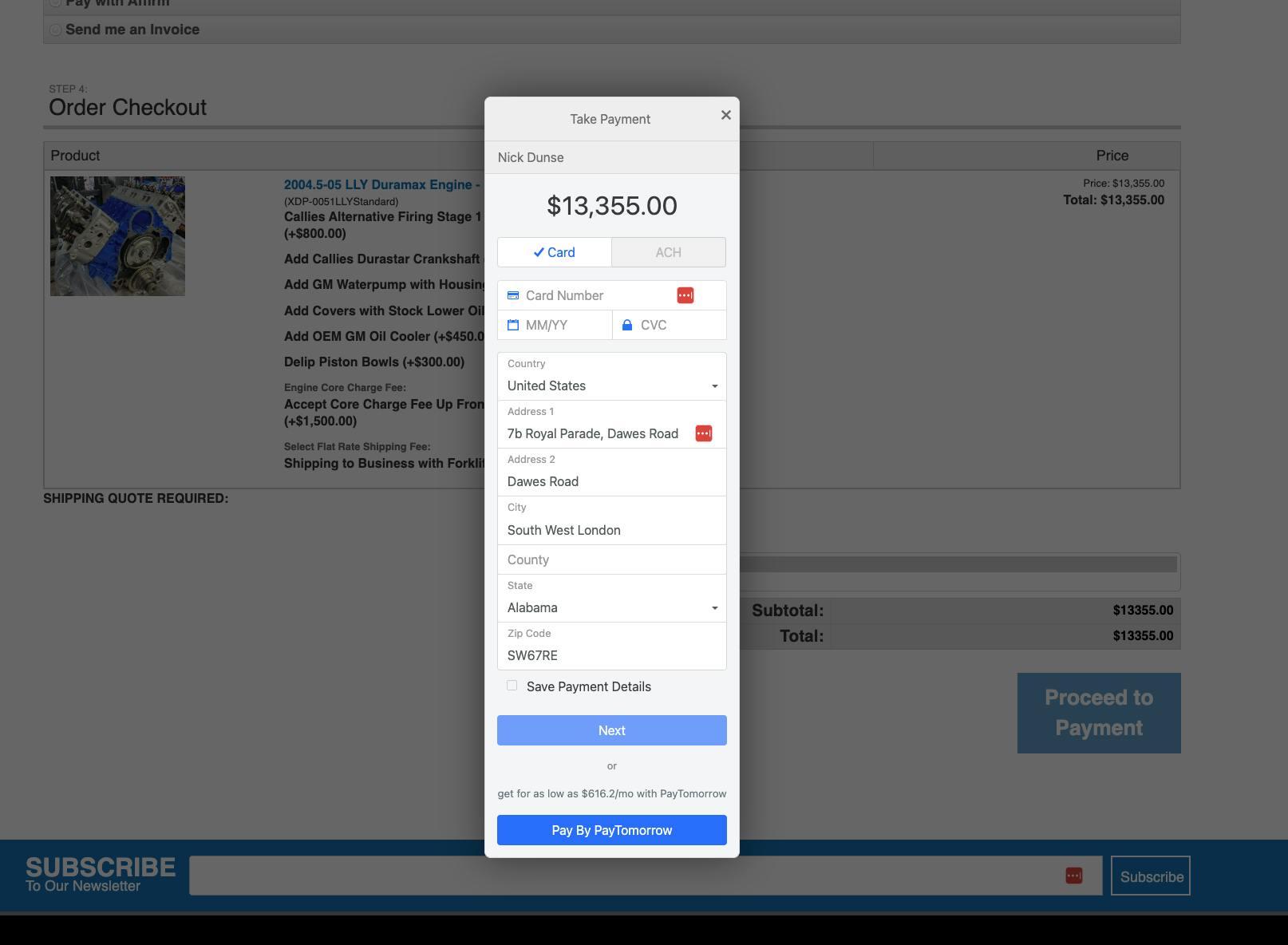Select the Card payment tab
The width and height of the screenshot is (1288, 945).
tap(555, 252)
